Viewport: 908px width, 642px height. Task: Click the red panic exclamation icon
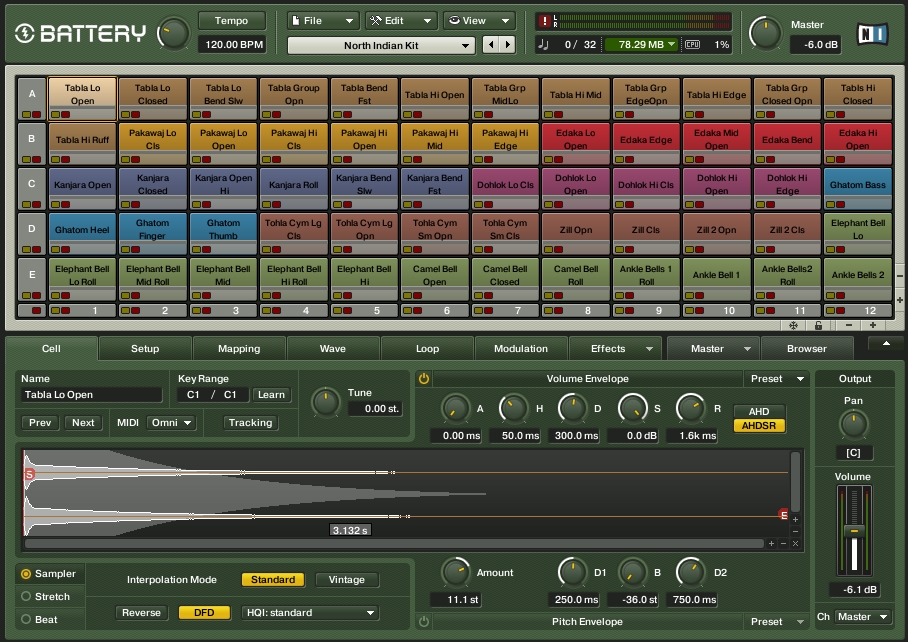click(544, 21)
